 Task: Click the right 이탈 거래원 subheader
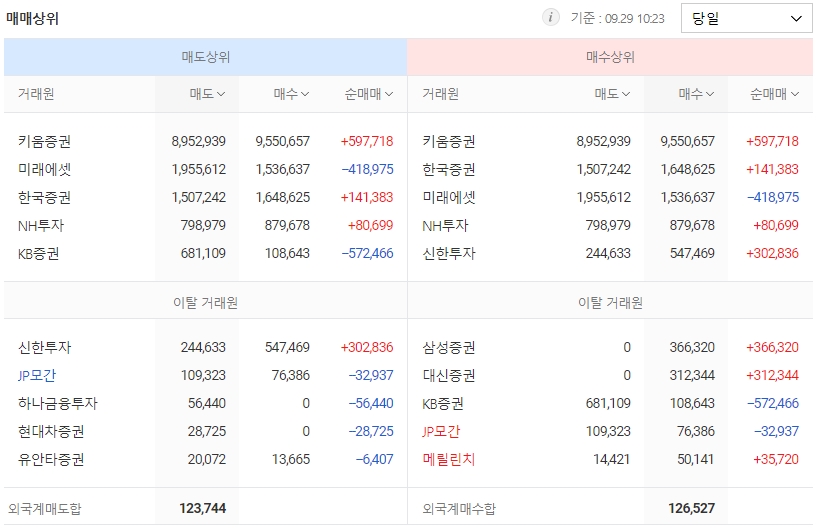click(610, 303)
